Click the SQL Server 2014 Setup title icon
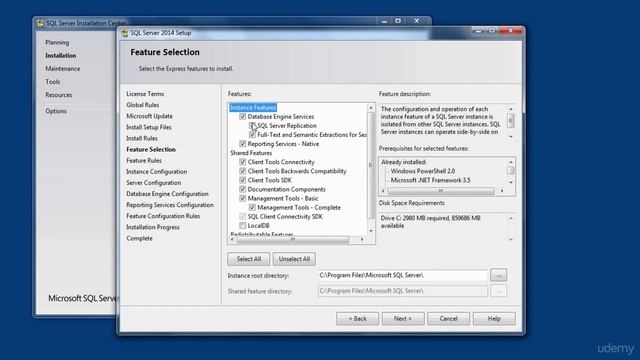The width and height of the screenshot is (640, 360). pyautogui.click(x=125, y=33)
